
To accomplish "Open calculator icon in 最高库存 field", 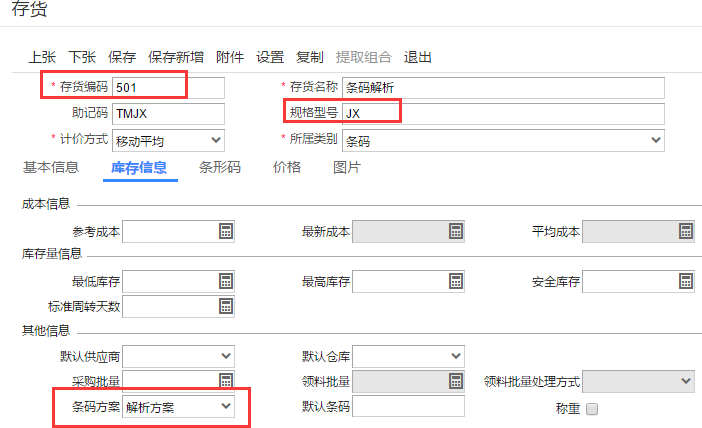I will [x=456, y=282].
